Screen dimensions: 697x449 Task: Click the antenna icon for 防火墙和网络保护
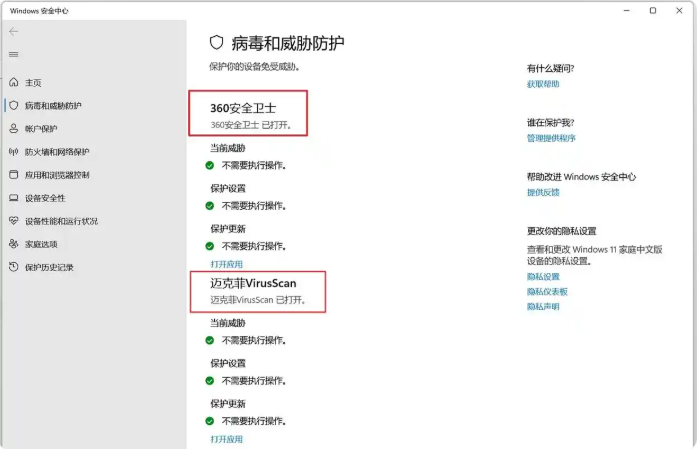pyautogui.click(x=14, y=152)
